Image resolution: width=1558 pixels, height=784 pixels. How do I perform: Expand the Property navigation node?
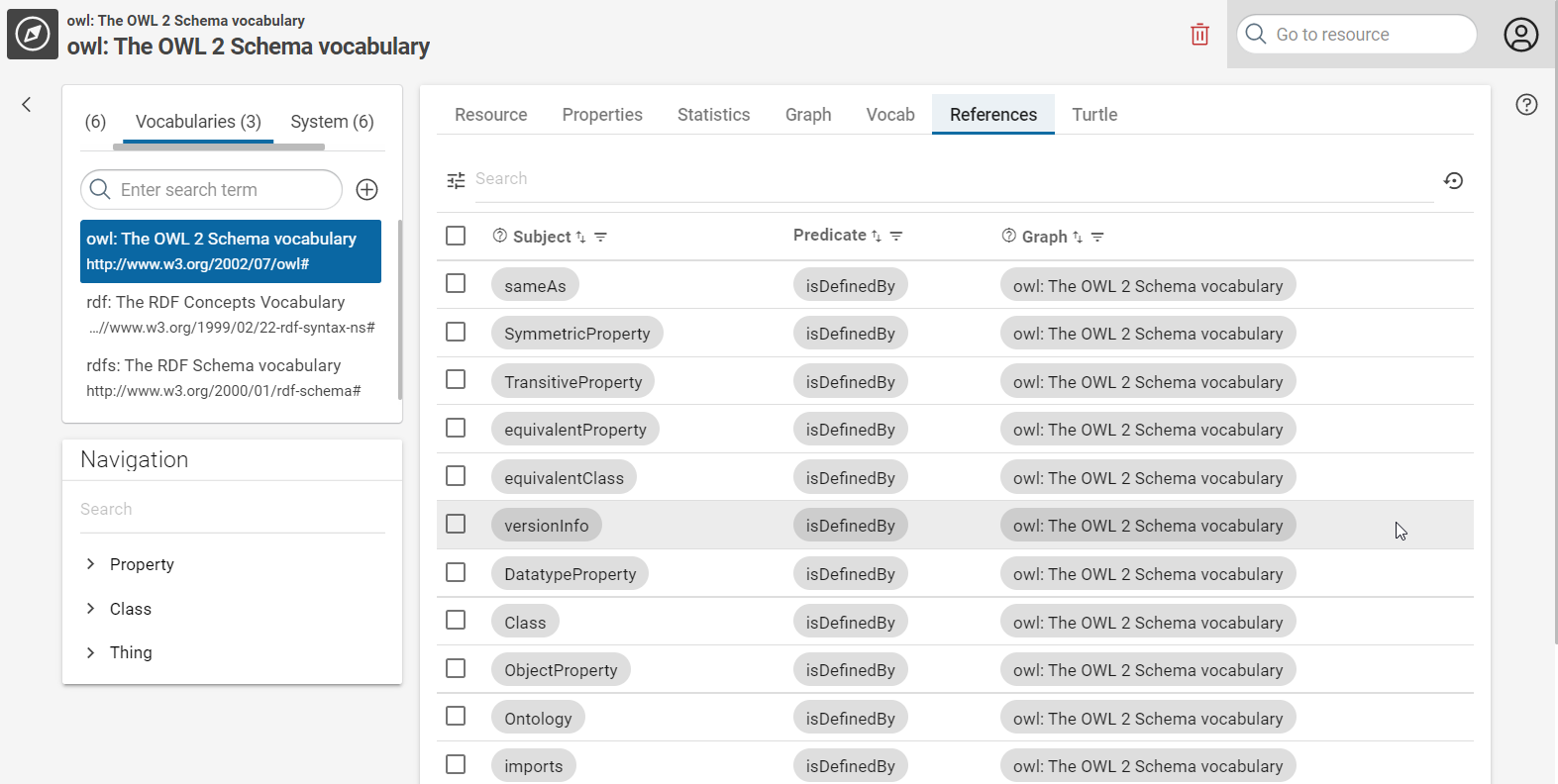(91, 564)
